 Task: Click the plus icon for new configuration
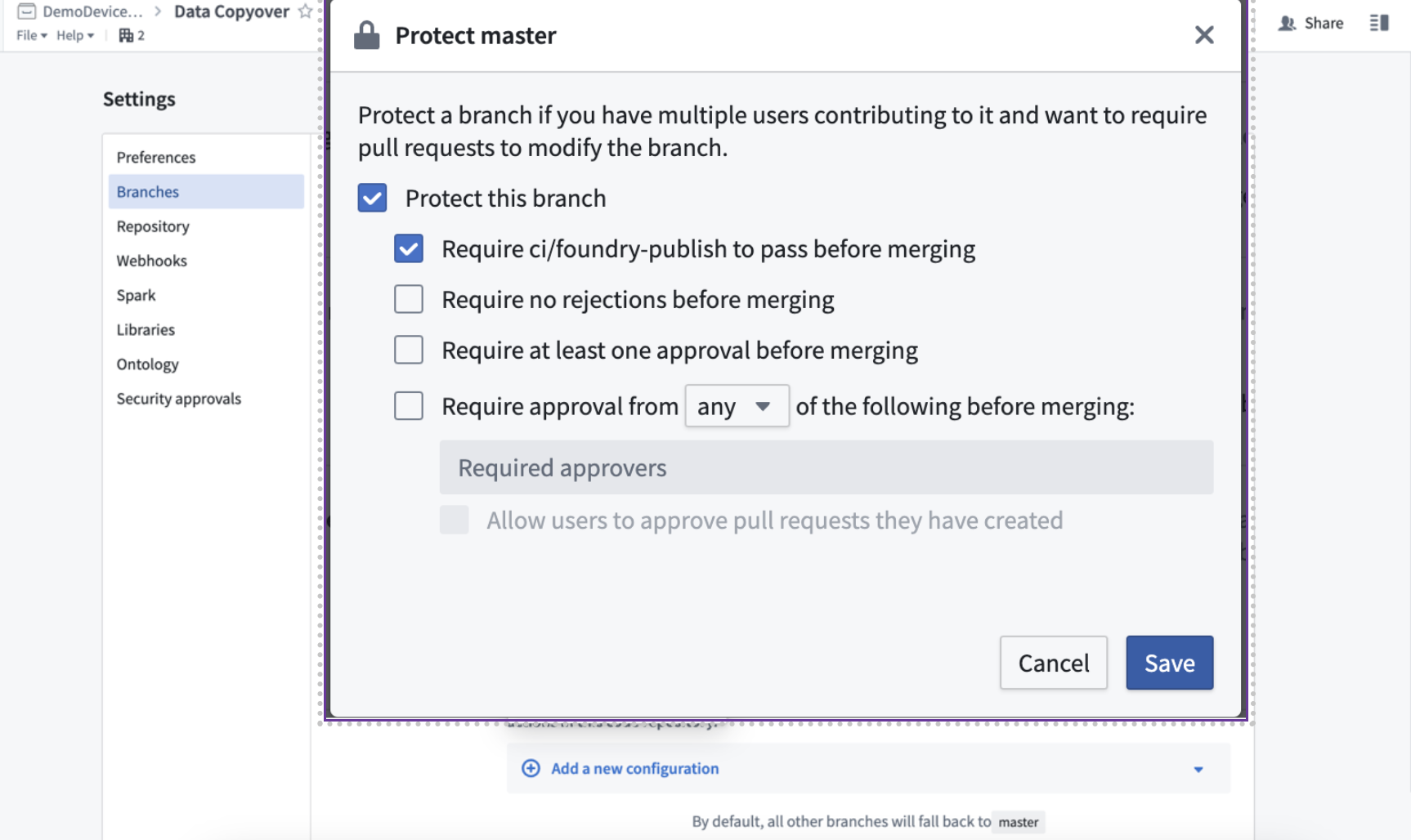[x=531, y=768]
